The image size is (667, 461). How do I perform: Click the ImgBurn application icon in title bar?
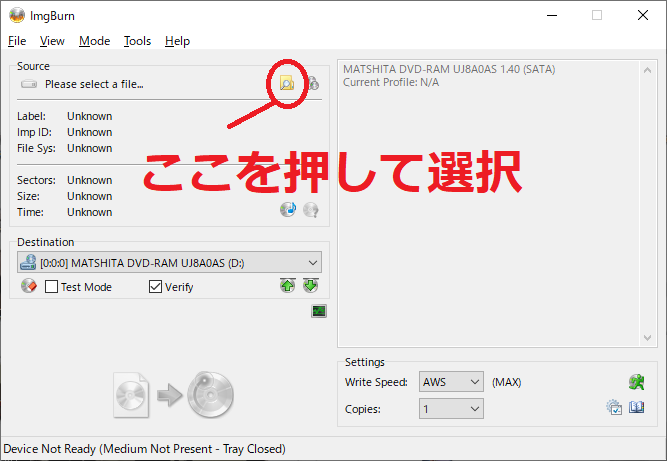[x=17, y=16]
